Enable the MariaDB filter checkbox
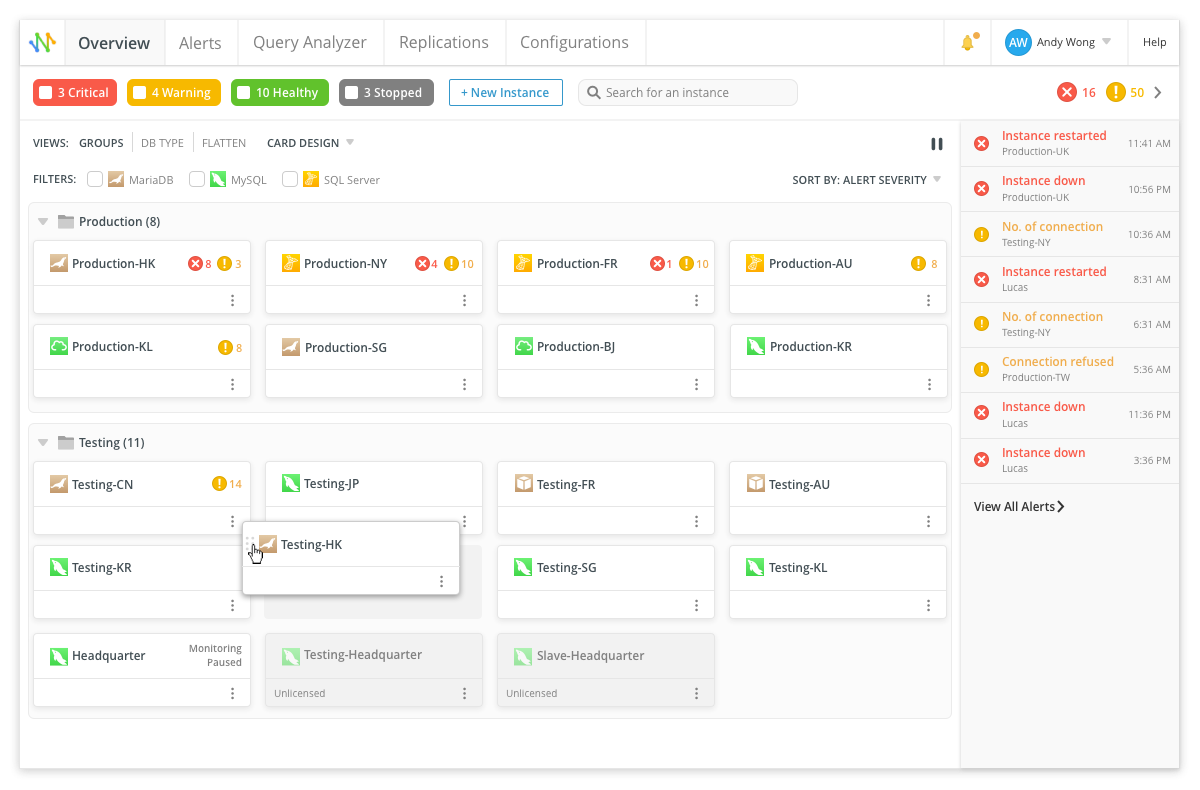 pos(95,180)
